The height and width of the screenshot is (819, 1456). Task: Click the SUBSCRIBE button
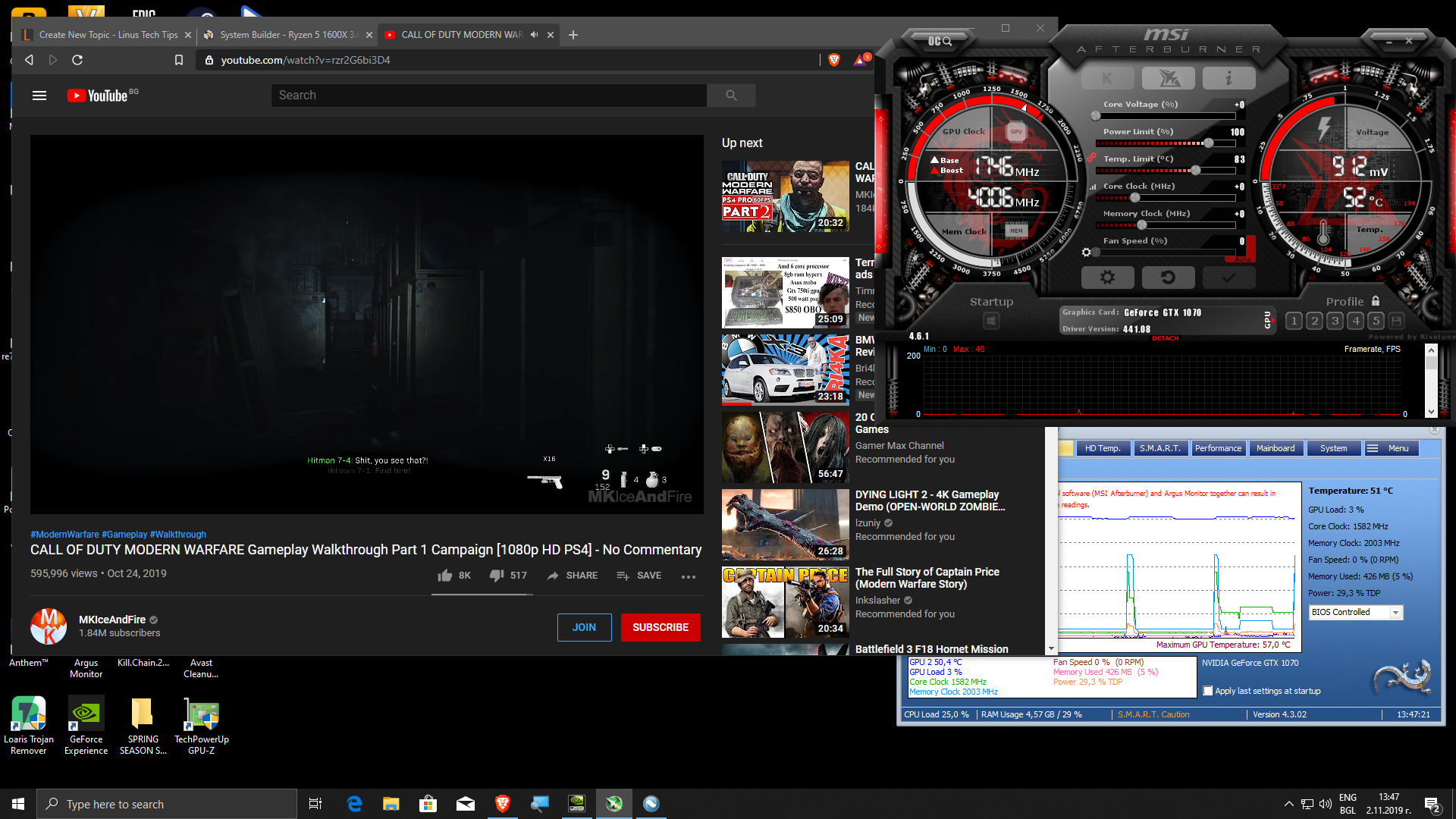661,627
